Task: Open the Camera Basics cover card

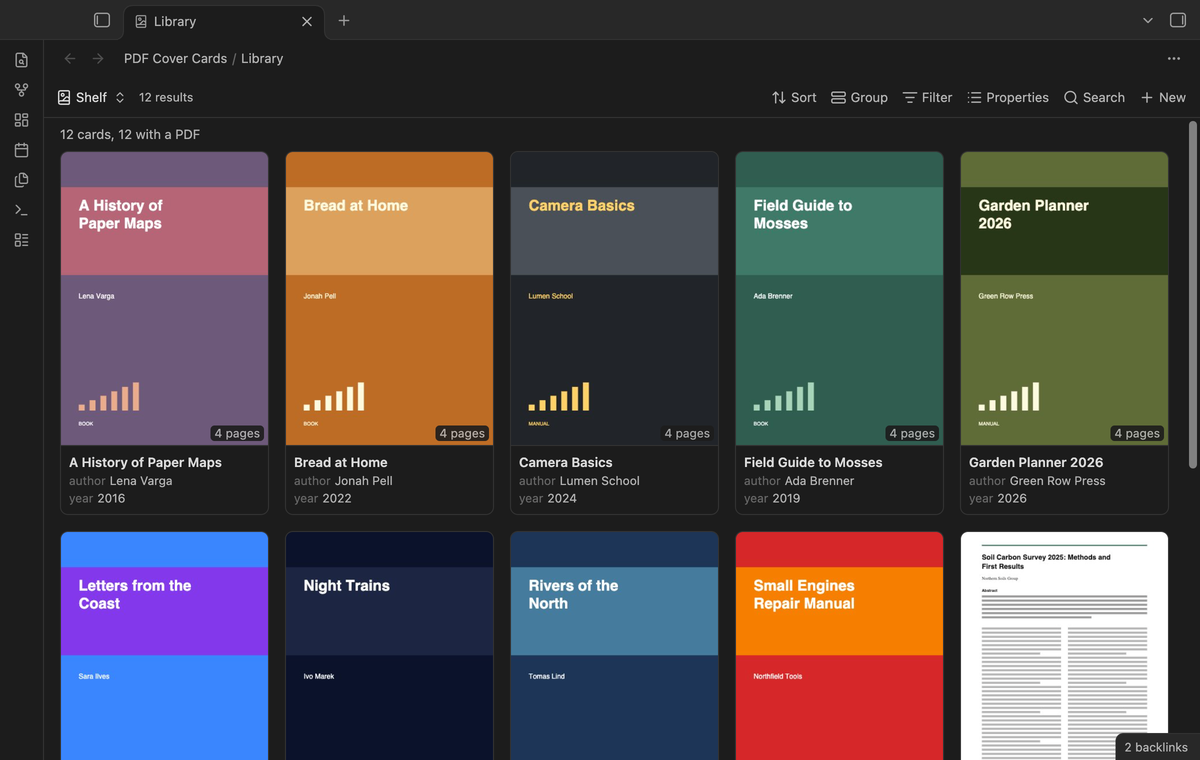Action: pos(614,332)
